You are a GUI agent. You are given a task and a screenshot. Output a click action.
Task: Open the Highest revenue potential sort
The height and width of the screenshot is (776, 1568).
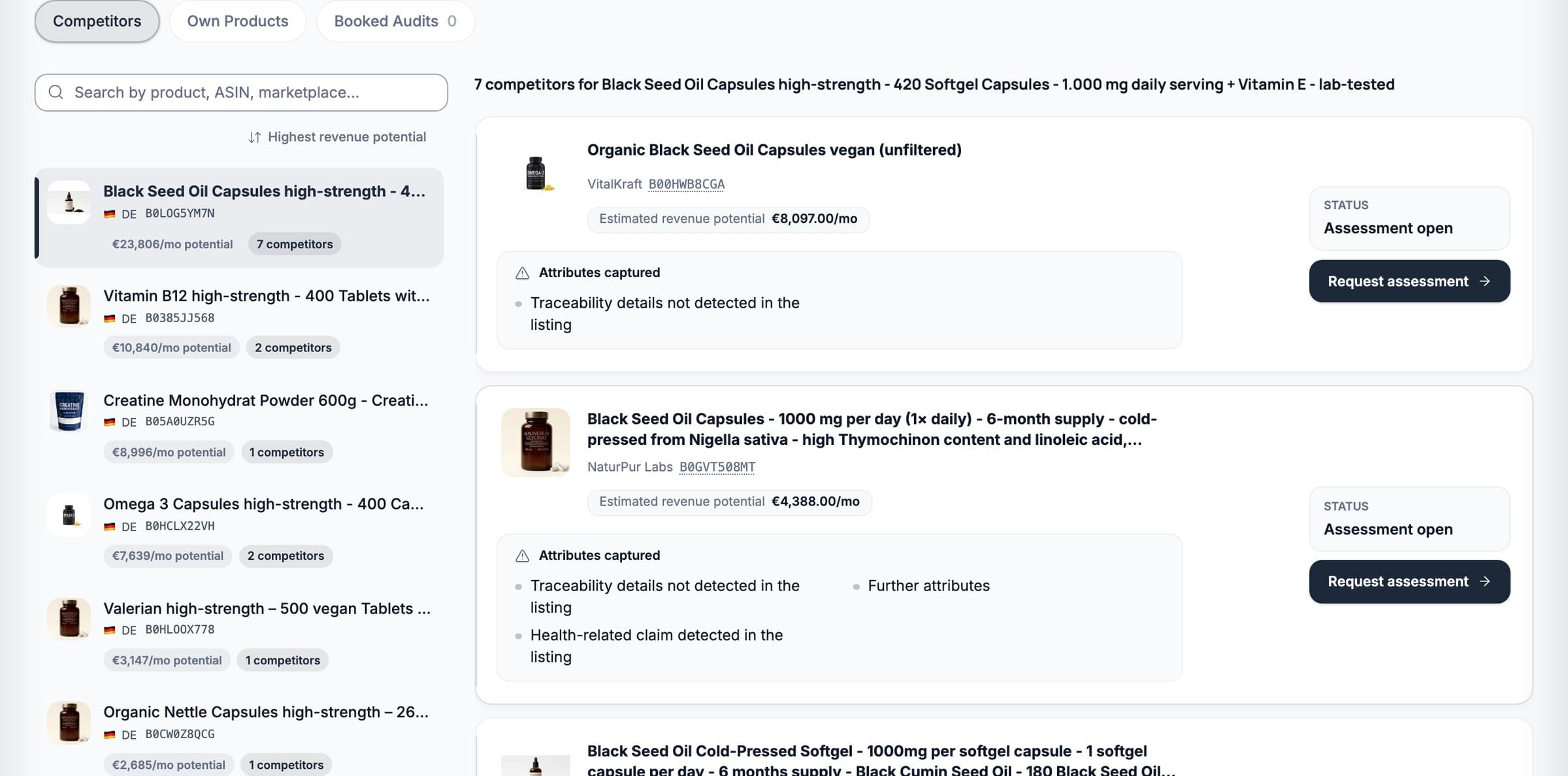(x=337, y=137)
